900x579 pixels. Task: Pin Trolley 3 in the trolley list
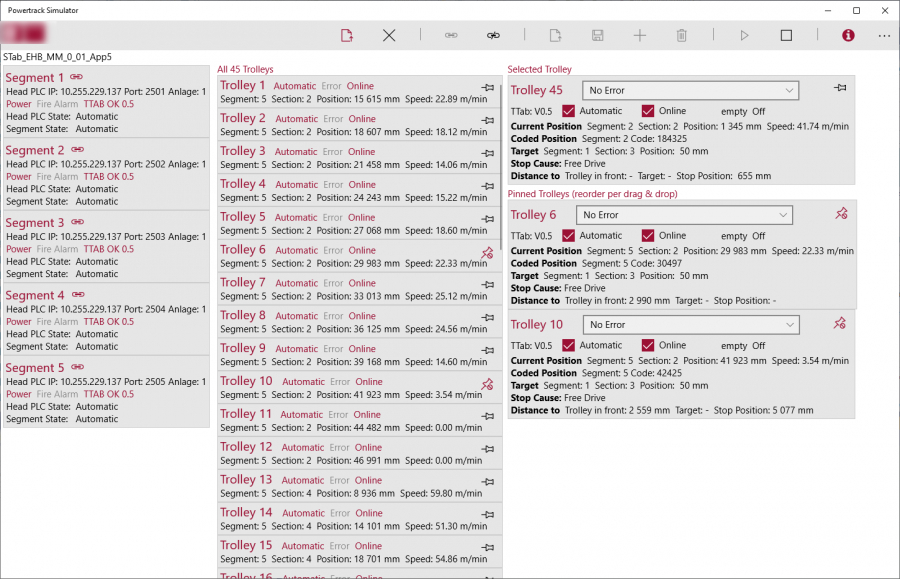click(487, 153)
